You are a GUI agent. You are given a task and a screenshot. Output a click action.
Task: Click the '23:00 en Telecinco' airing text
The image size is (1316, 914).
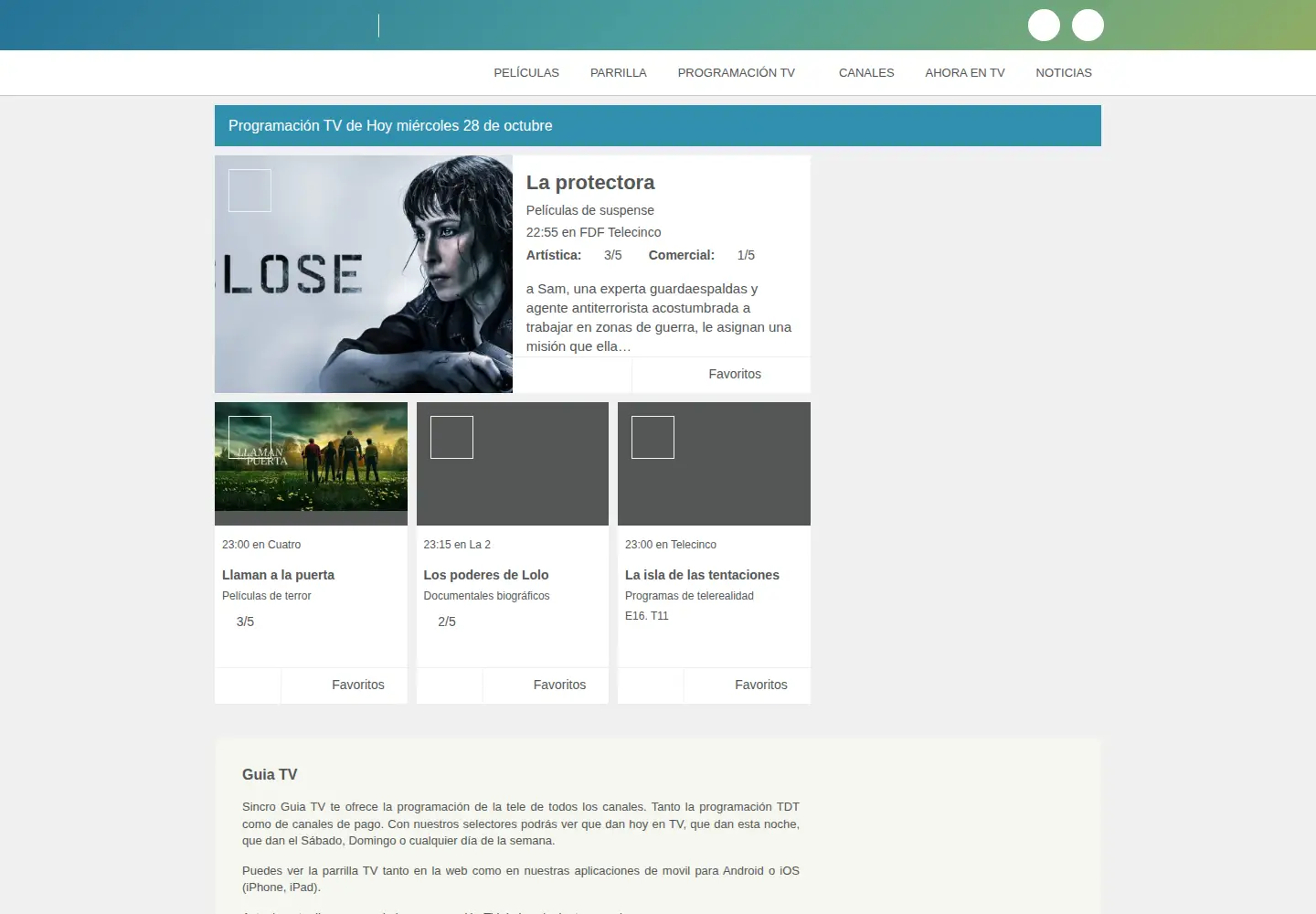click(671, 545)
